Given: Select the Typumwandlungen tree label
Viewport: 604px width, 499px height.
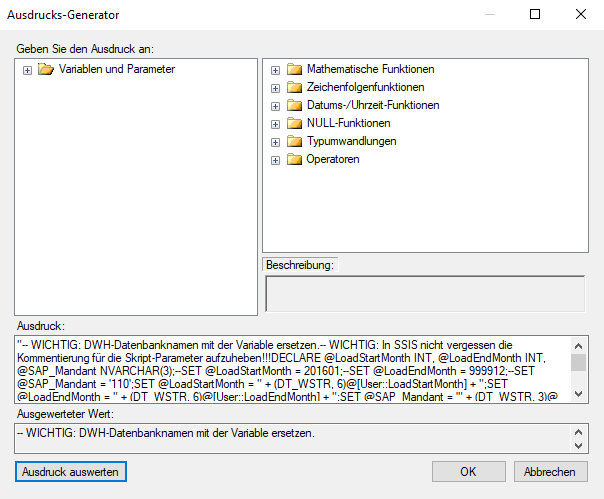Looking at the screenshot, I should tap(351, 142).
